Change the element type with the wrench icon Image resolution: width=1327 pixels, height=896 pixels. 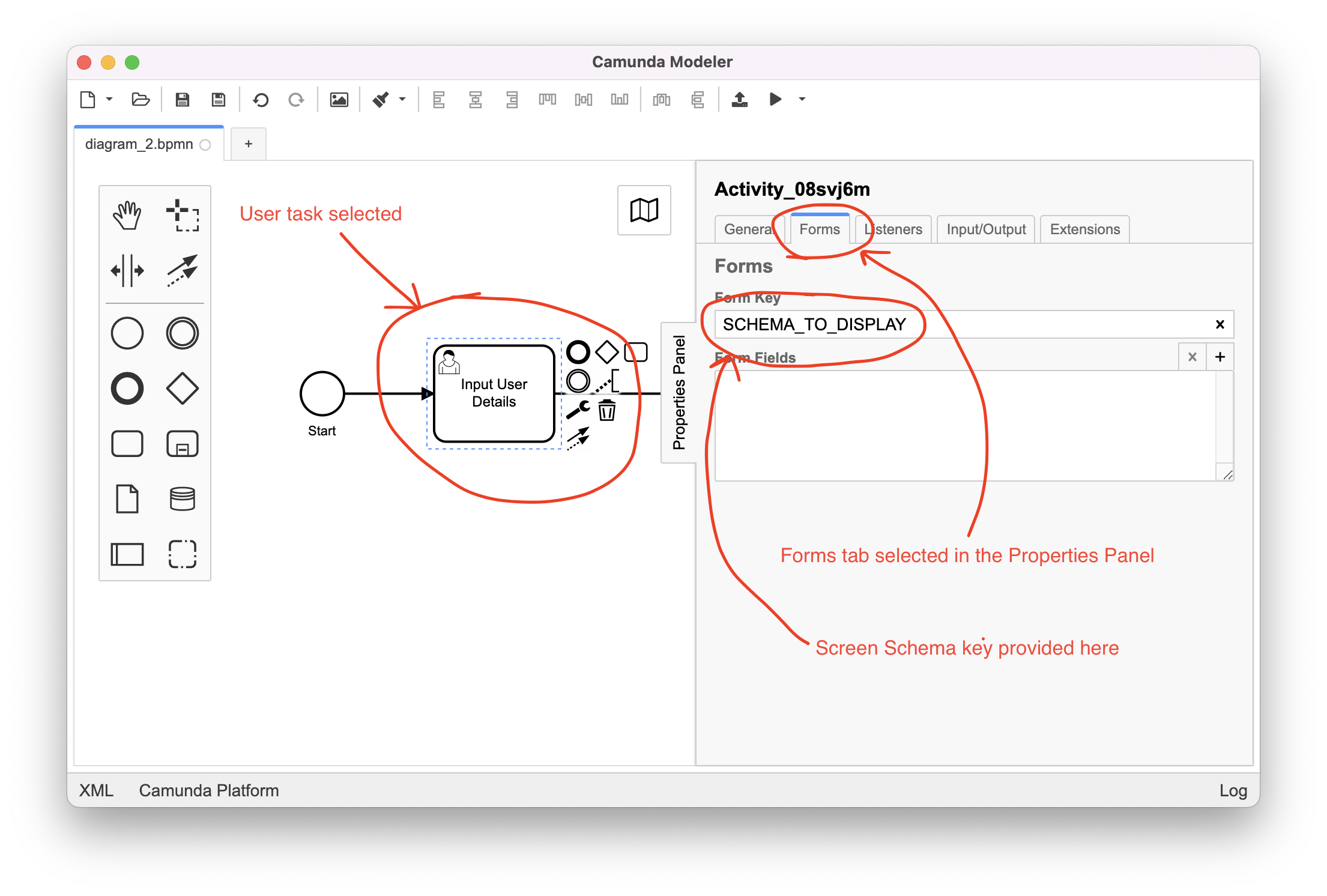(578, 410)
